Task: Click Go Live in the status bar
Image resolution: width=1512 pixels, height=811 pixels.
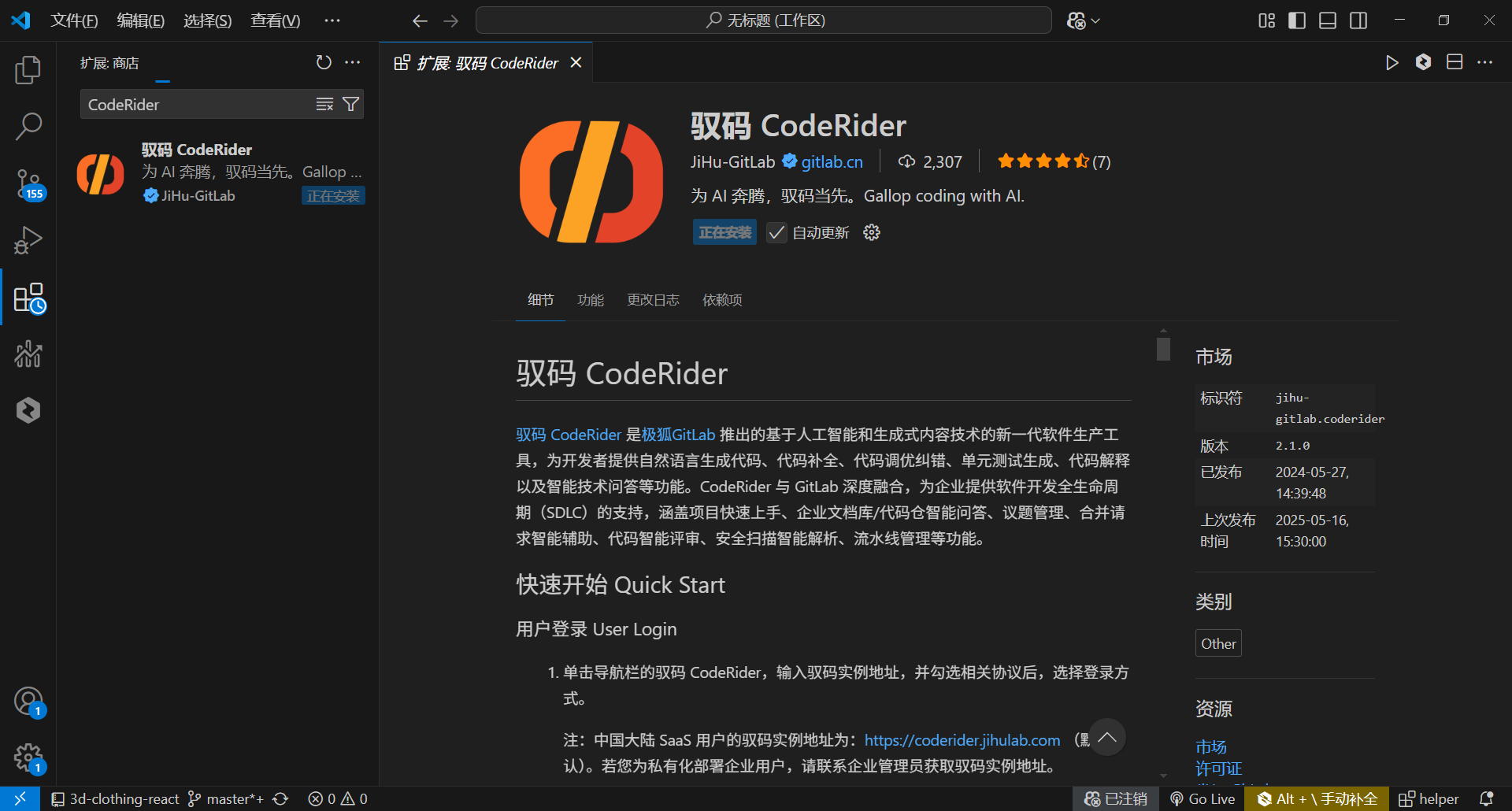Action: click(1203, 798)
